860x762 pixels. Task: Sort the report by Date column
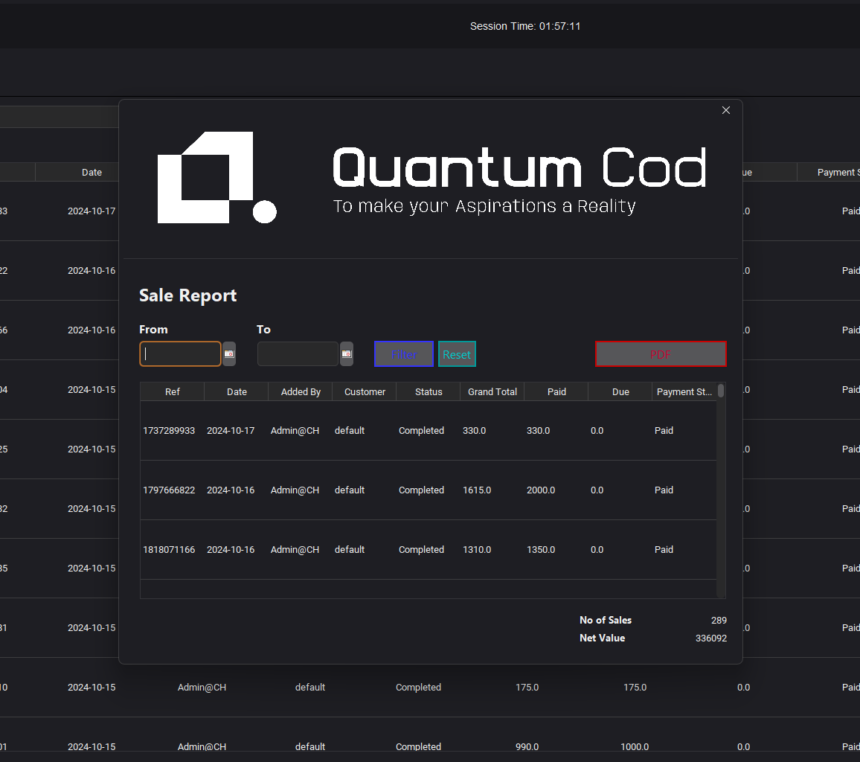click(236, 392)
